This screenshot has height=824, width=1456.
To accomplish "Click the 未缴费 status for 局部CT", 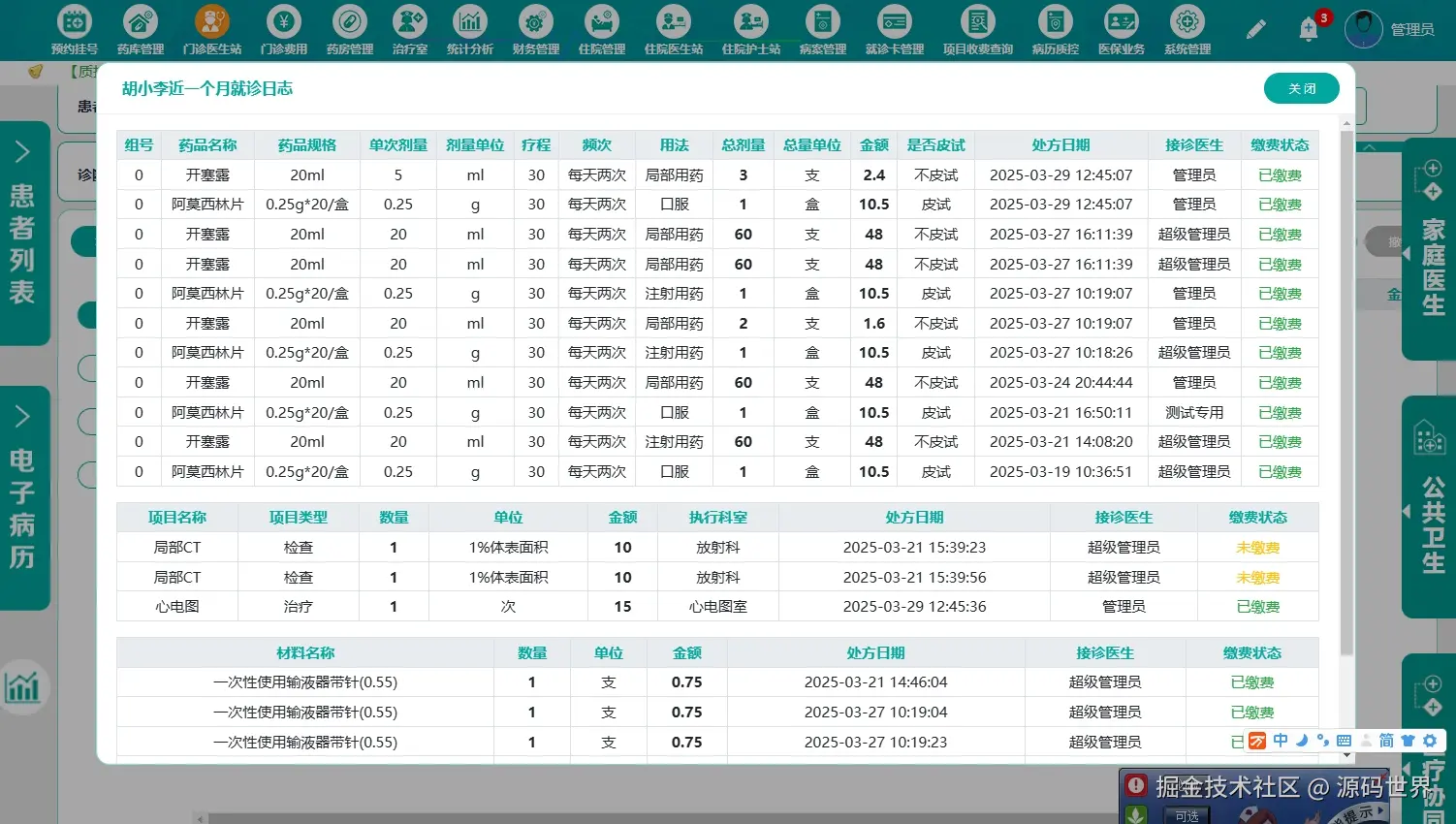I will coord(1257,547).
